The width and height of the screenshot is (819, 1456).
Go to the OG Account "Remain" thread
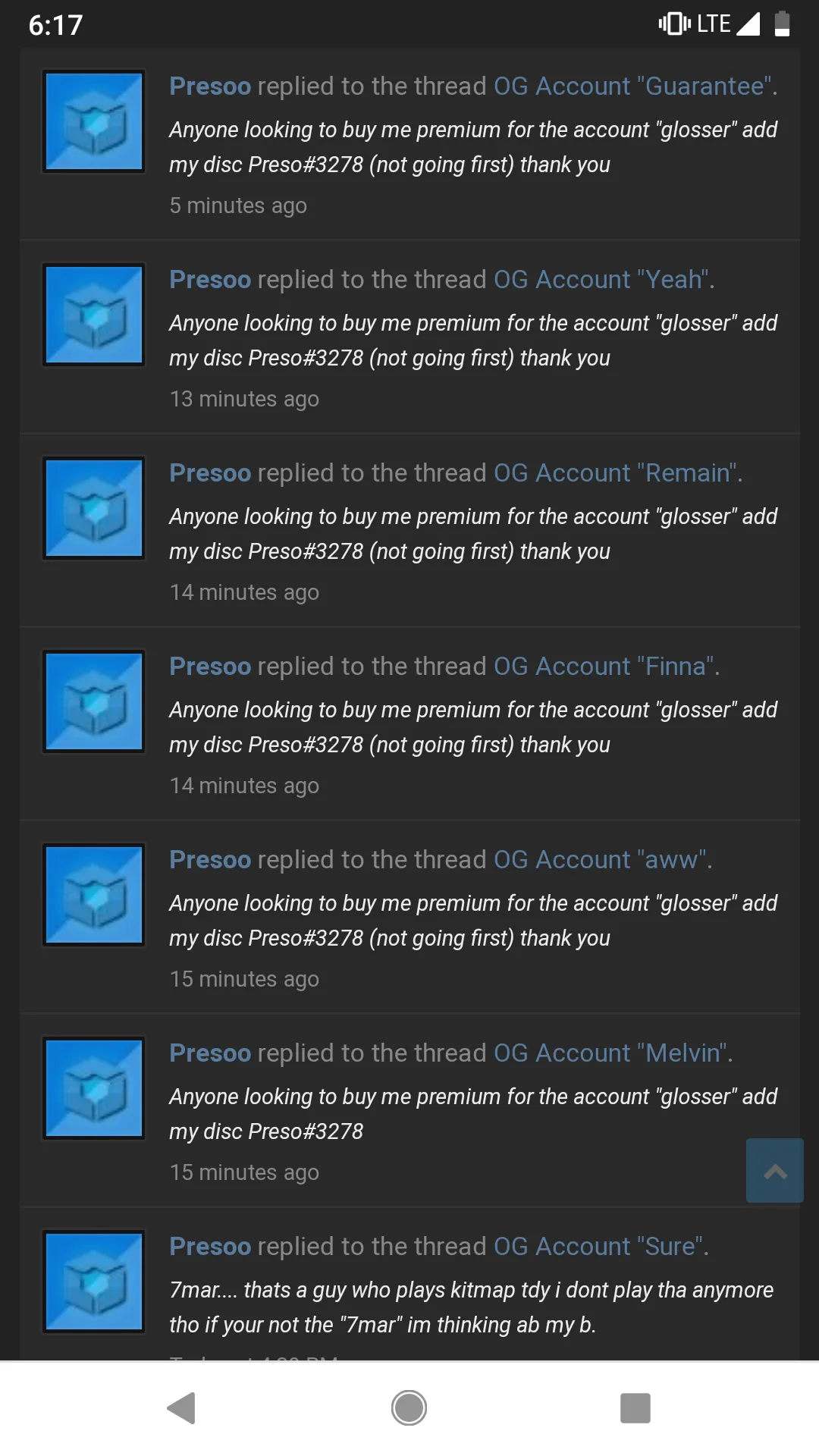(616, 473)
